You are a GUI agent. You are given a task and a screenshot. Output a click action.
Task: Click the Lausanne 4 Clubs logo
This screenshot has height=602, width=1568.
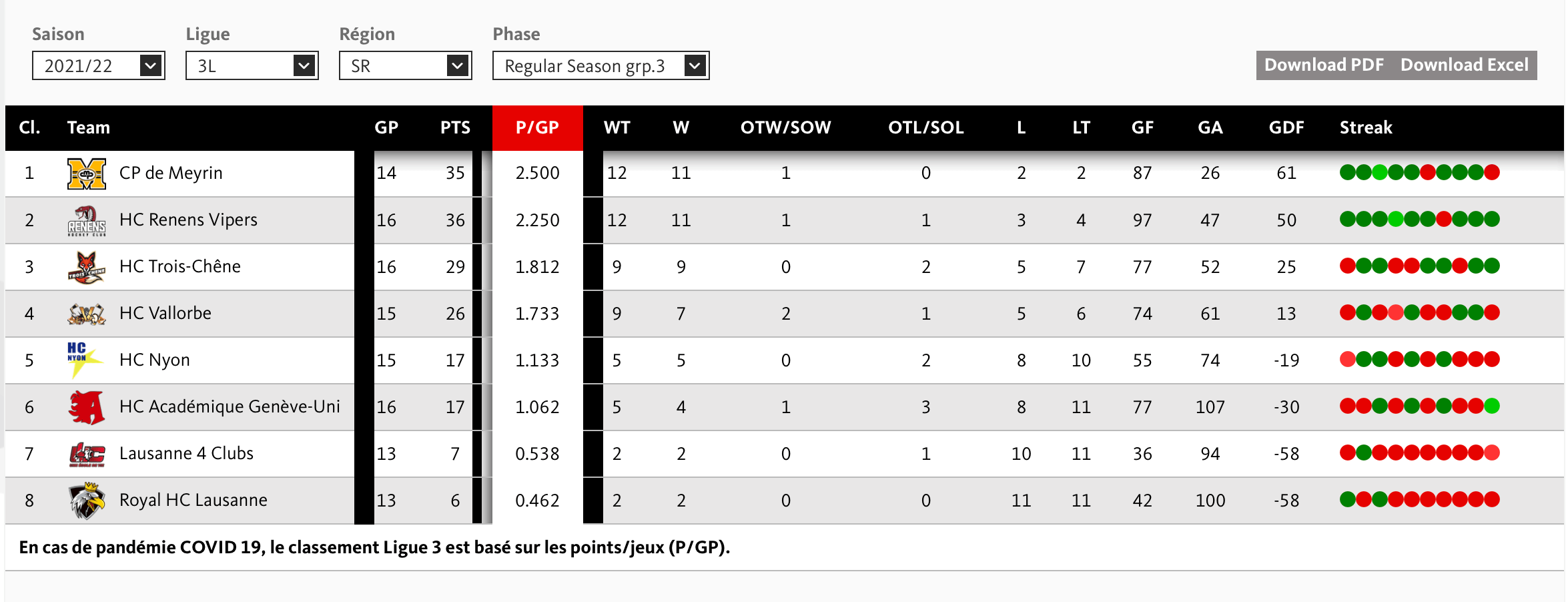click(x=87, y=454)
